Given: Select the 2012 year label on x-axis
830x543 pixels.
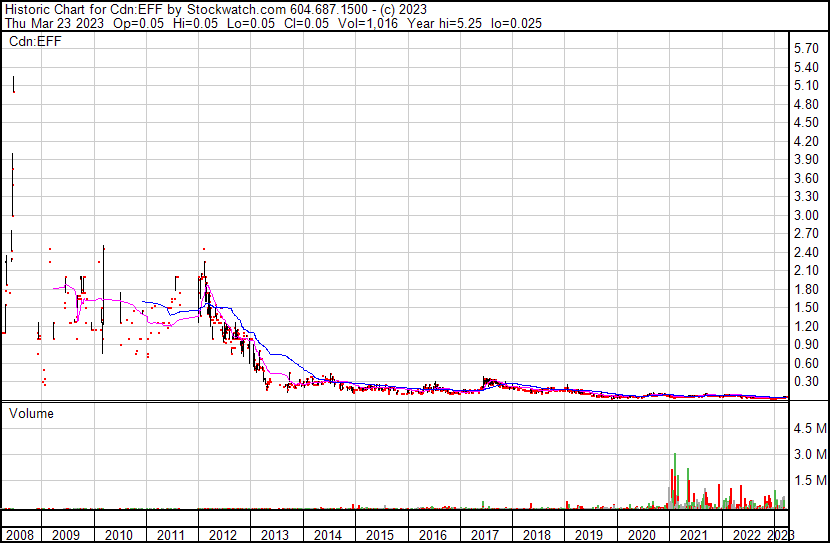Looking at the screenshot, I should (x=223, y=535).
